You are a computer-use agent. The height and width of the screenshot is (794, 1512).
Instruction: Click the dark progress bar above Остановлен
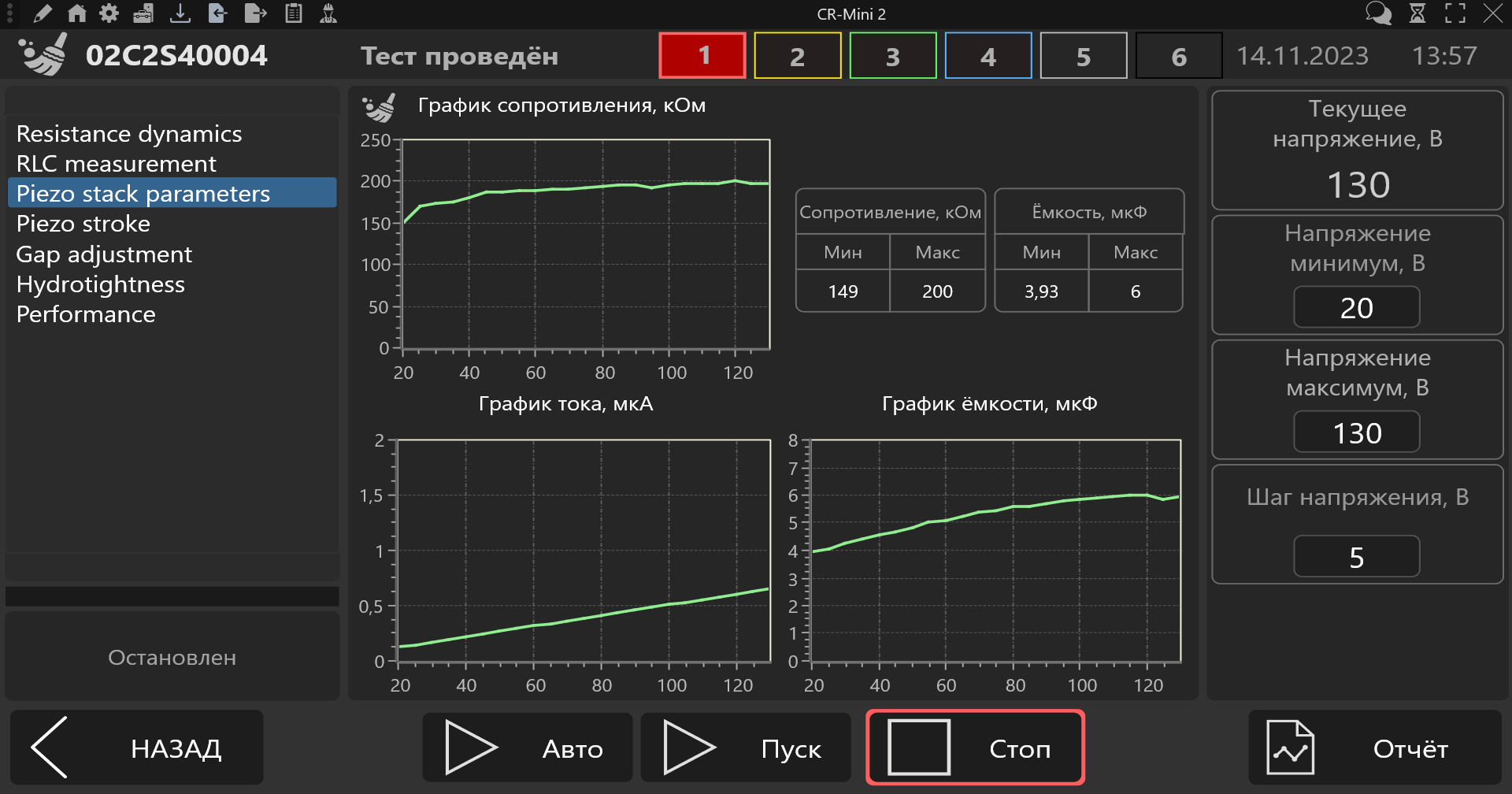172,596
